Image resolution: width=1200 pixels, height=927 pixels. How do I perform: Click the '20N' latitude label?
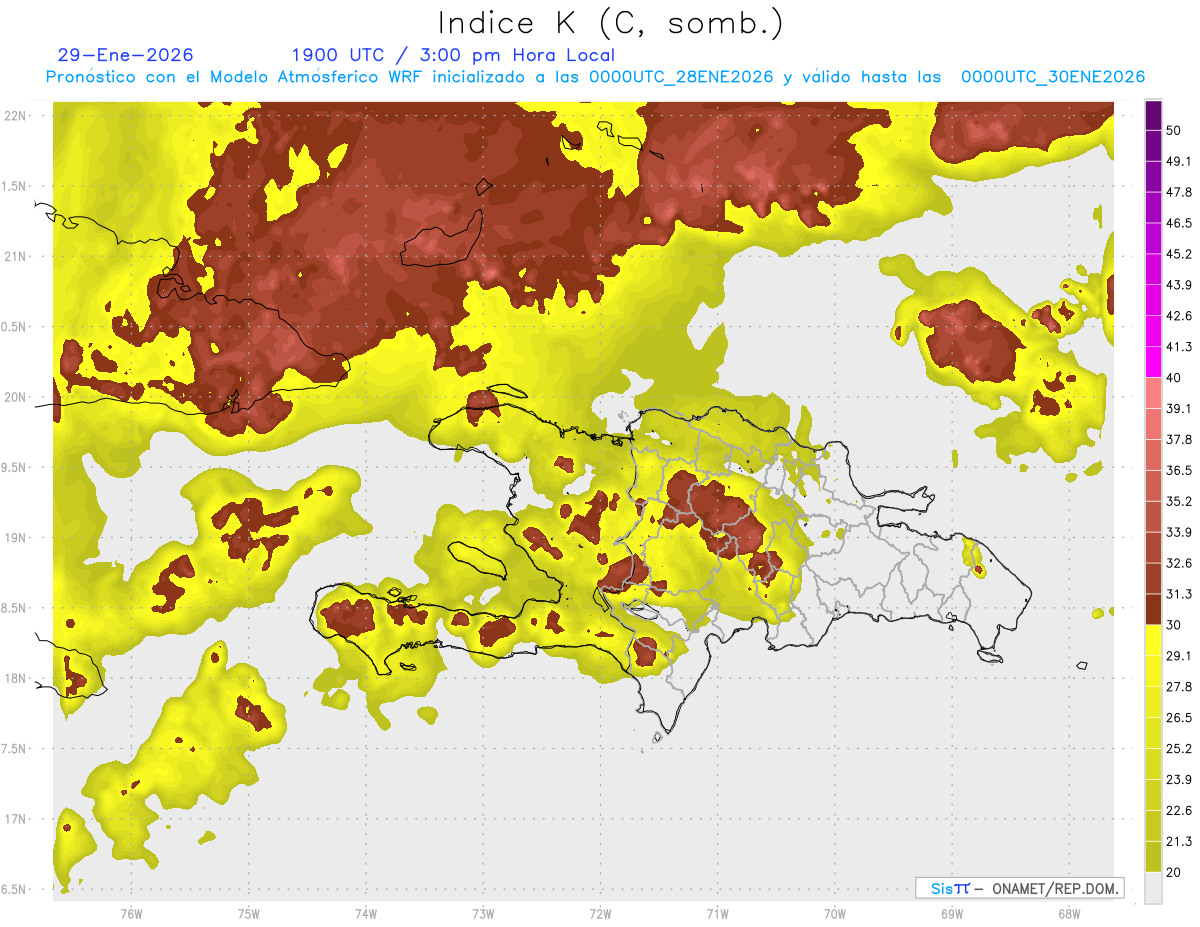point(16,397)
